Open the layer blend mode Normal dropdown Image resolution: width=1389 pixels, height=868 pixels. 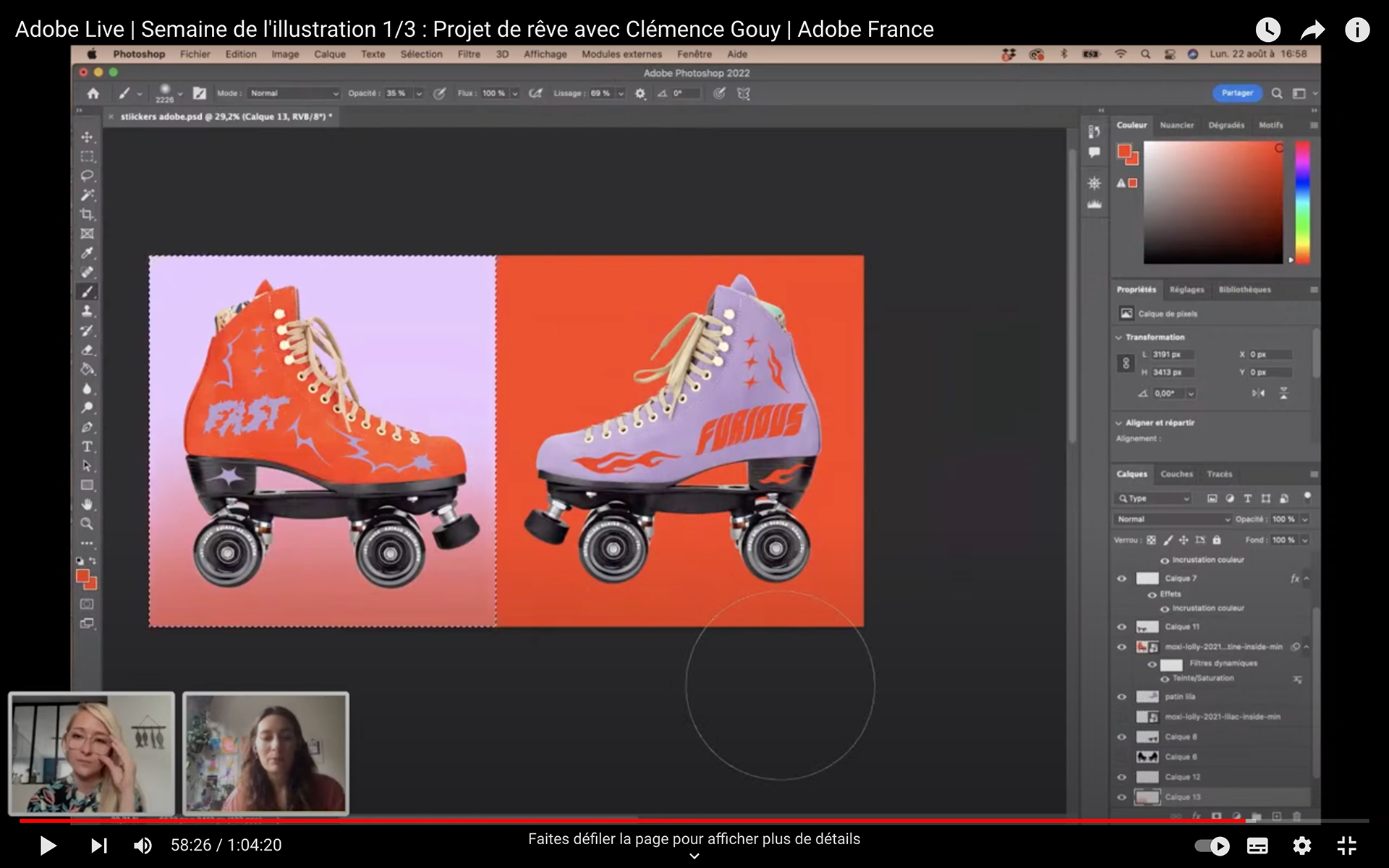pyautogui.click(x=1172, y=519)
